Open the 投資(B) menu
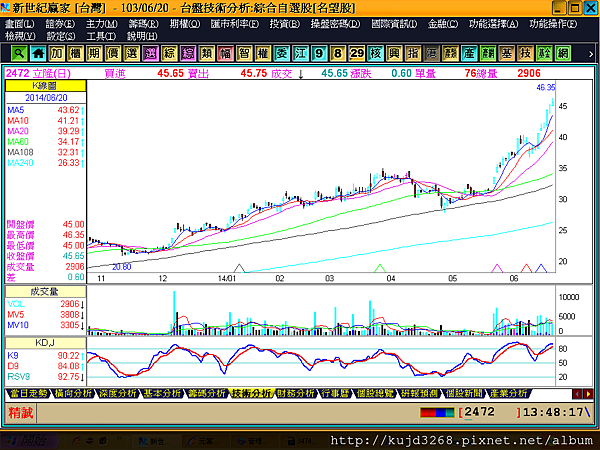Viewport: 600px width, 450px height. click(285, 24)
